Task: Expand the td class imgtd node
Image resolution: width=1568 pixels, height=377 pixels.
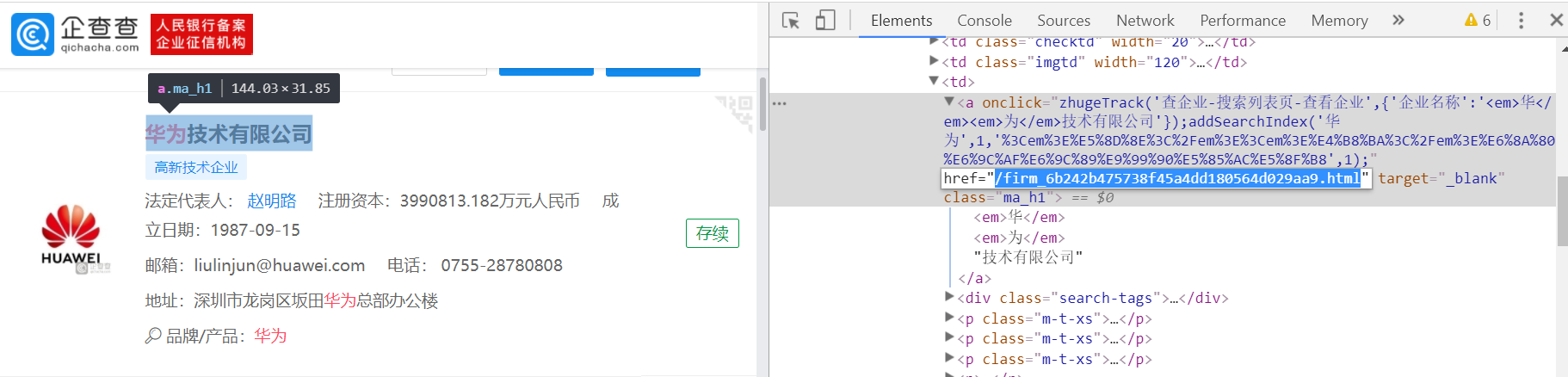Action: 935,61
